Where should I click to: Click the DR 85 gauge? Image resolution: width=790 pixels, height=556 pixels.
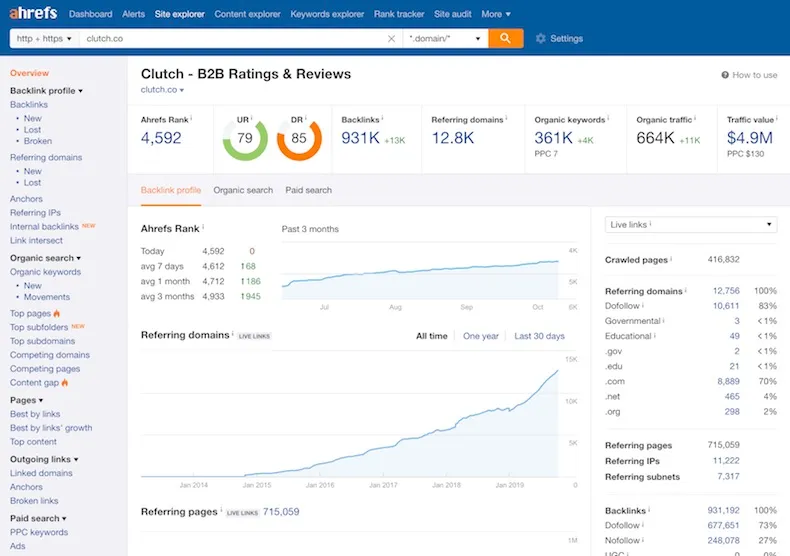(x=299, y=138)
